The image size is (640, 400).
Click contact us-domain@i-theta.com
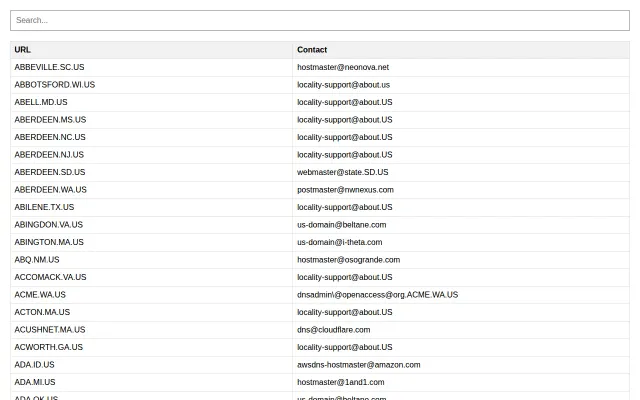point(340,243)
